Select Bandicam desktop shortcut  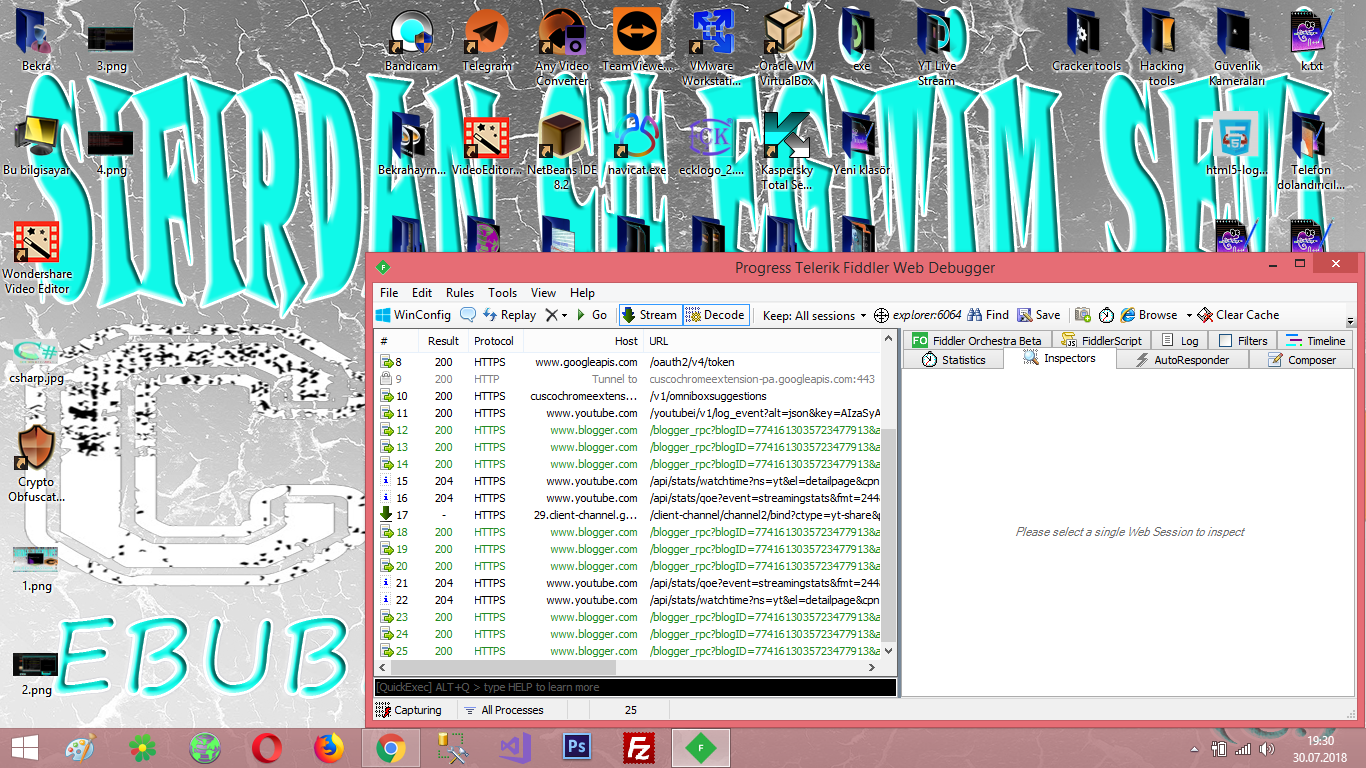pyautogui.click(x=412, y=41)
